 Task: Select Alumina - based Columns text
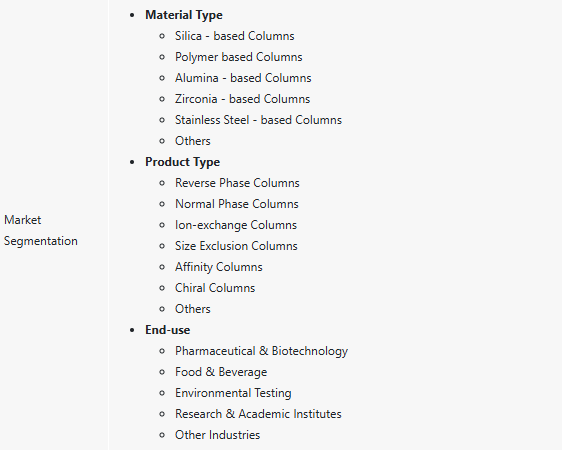[243, 78]
